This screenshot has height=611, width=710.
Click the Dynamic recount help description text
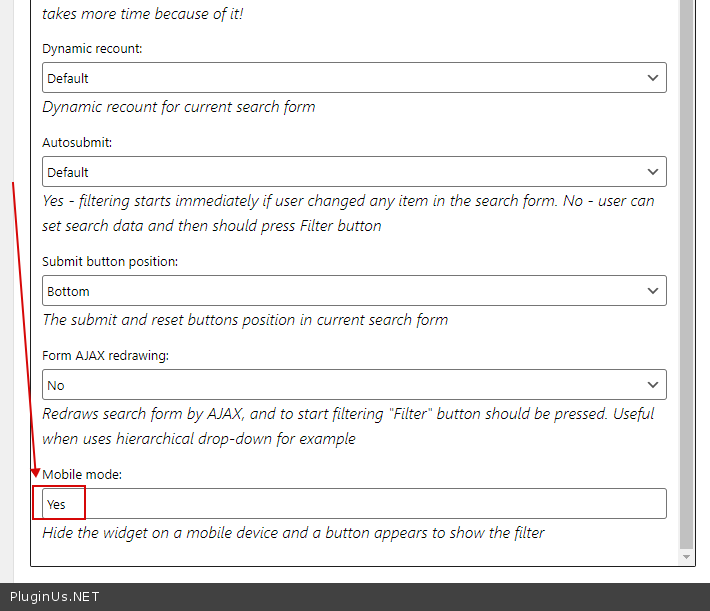click(x=178, y=107)
